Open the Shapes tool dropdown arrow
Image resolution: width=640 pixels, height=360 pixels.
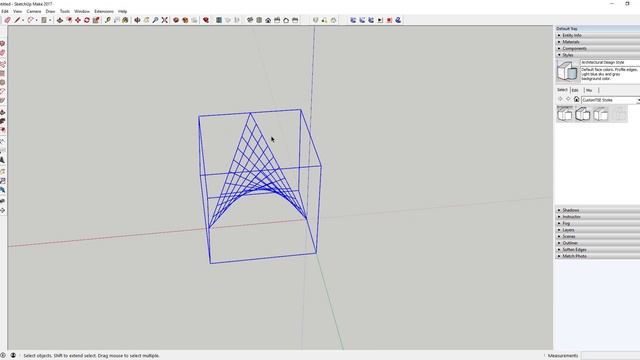(x=50, y=20)
